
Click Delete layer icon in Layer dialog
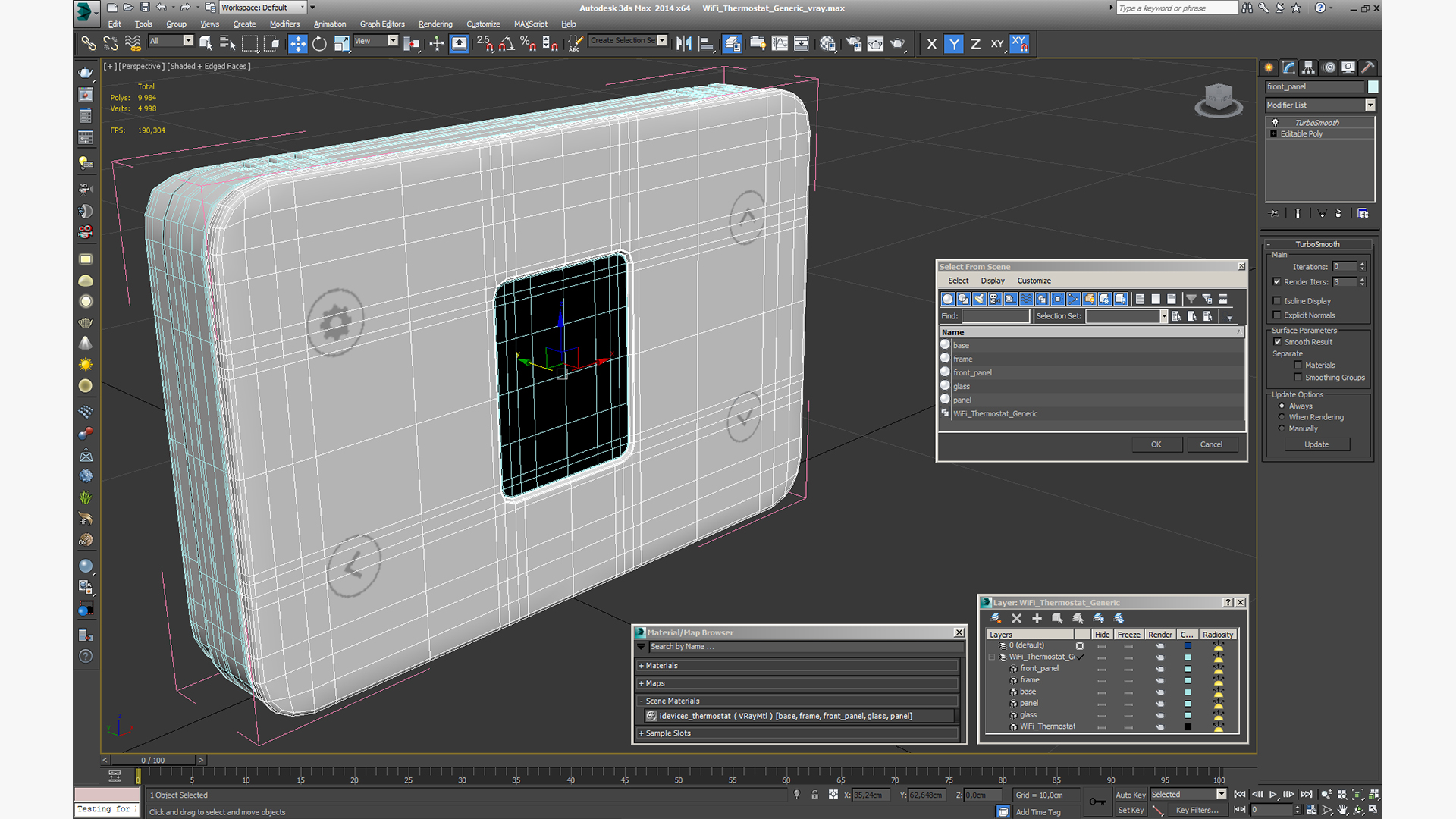[x=1017, y=618]
